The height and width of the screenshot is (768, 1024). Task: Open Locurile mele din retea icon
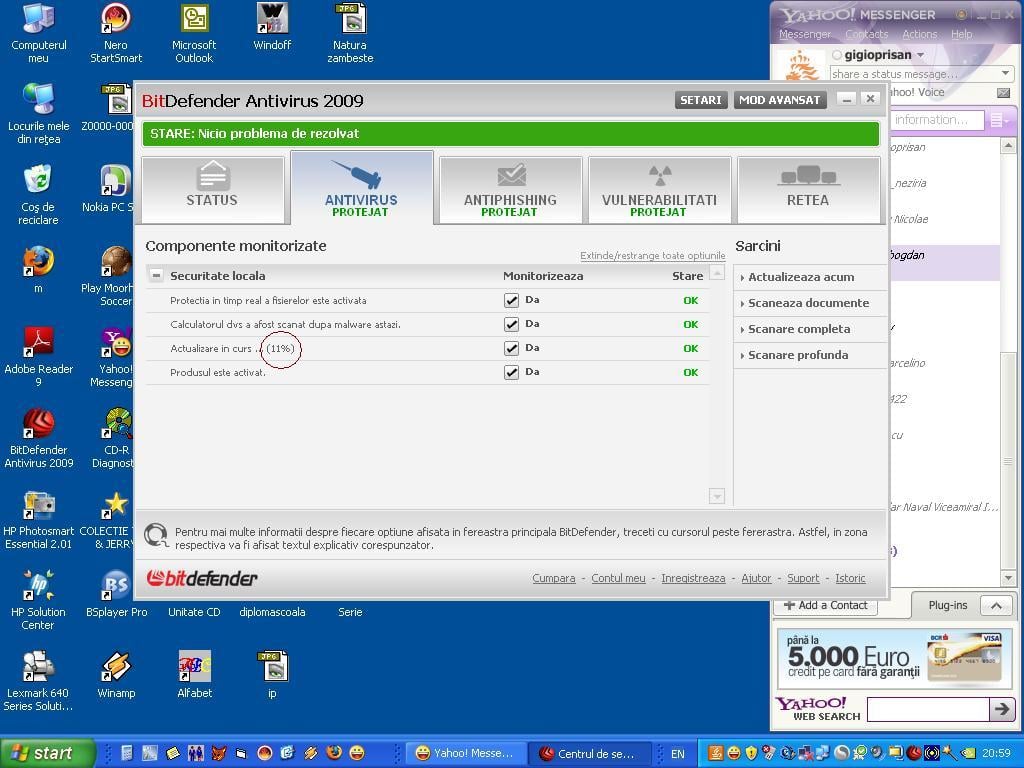click(x=39, y=115)
